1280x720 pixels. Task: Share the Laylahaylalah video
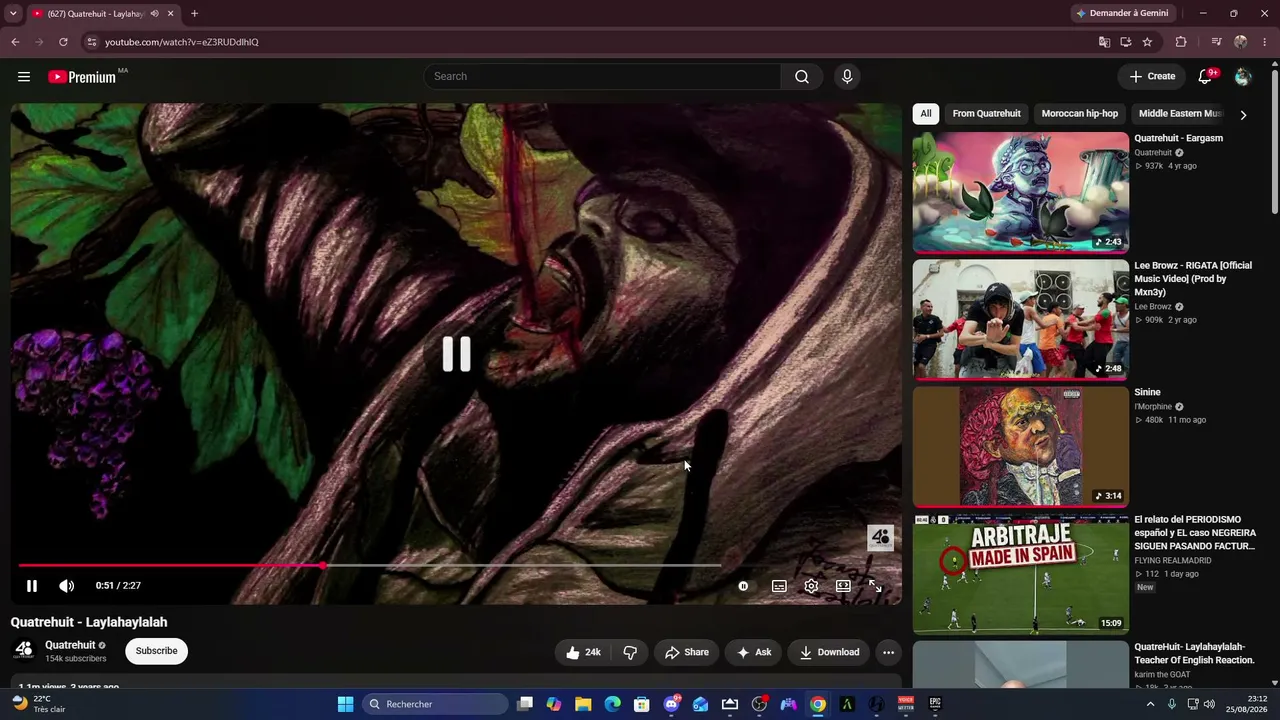pyautogui.click(x=687, y=653)
